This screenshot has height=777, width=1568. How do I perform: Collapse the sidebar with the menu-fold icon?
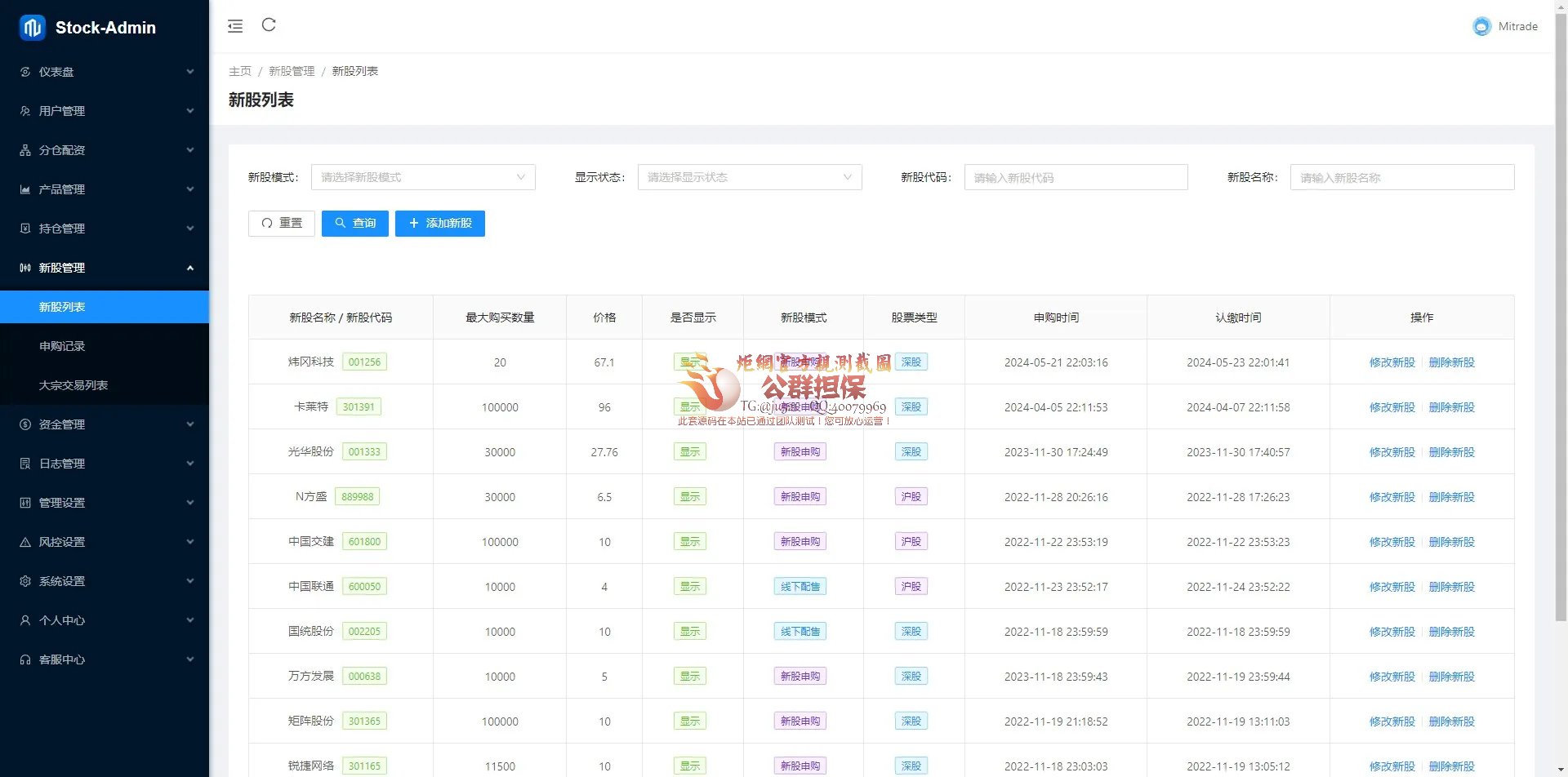(x=235, y=26)
